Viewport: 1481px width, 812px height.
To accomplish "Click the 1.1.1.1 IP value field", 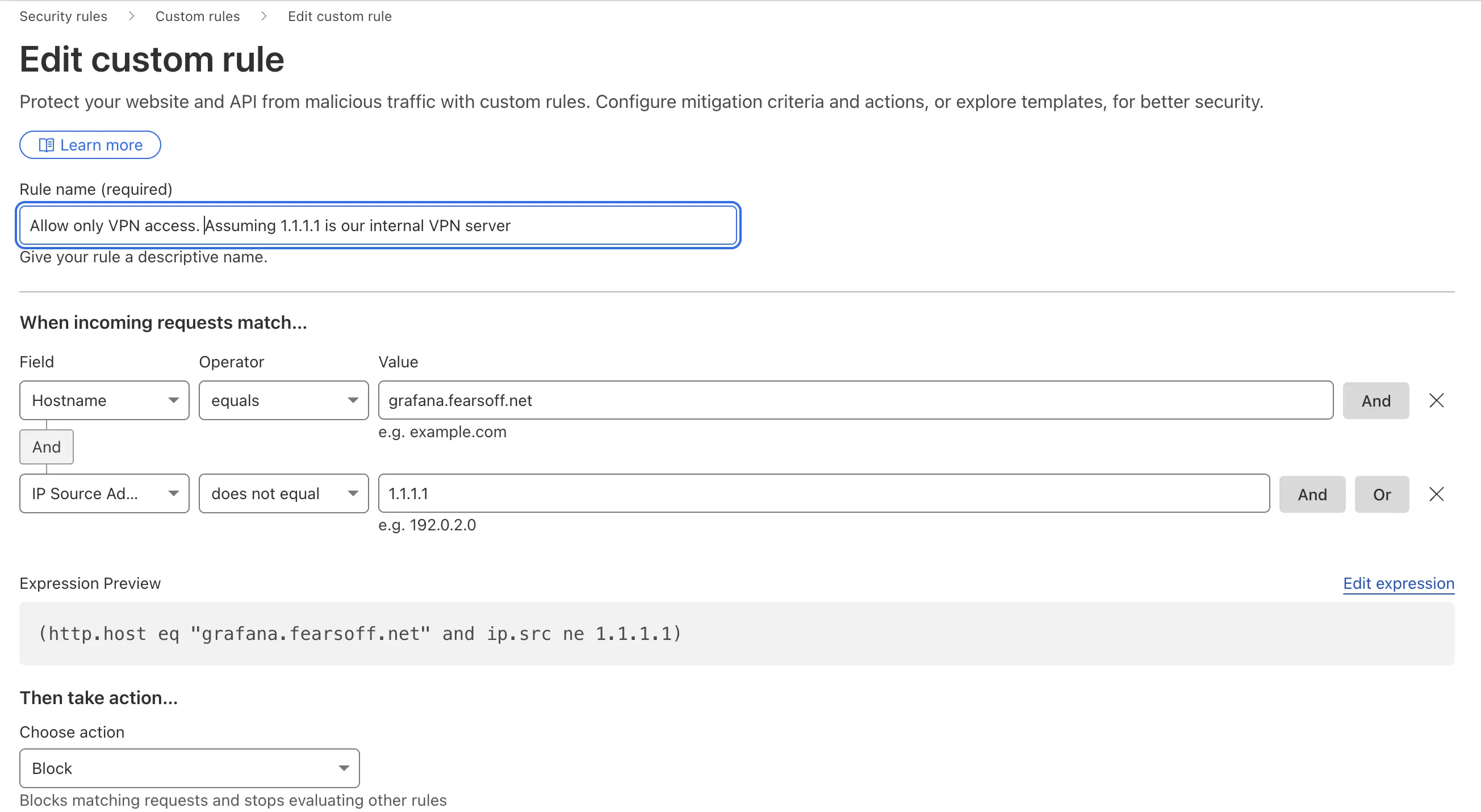I will pyautogui.click(x=823, y=494).
